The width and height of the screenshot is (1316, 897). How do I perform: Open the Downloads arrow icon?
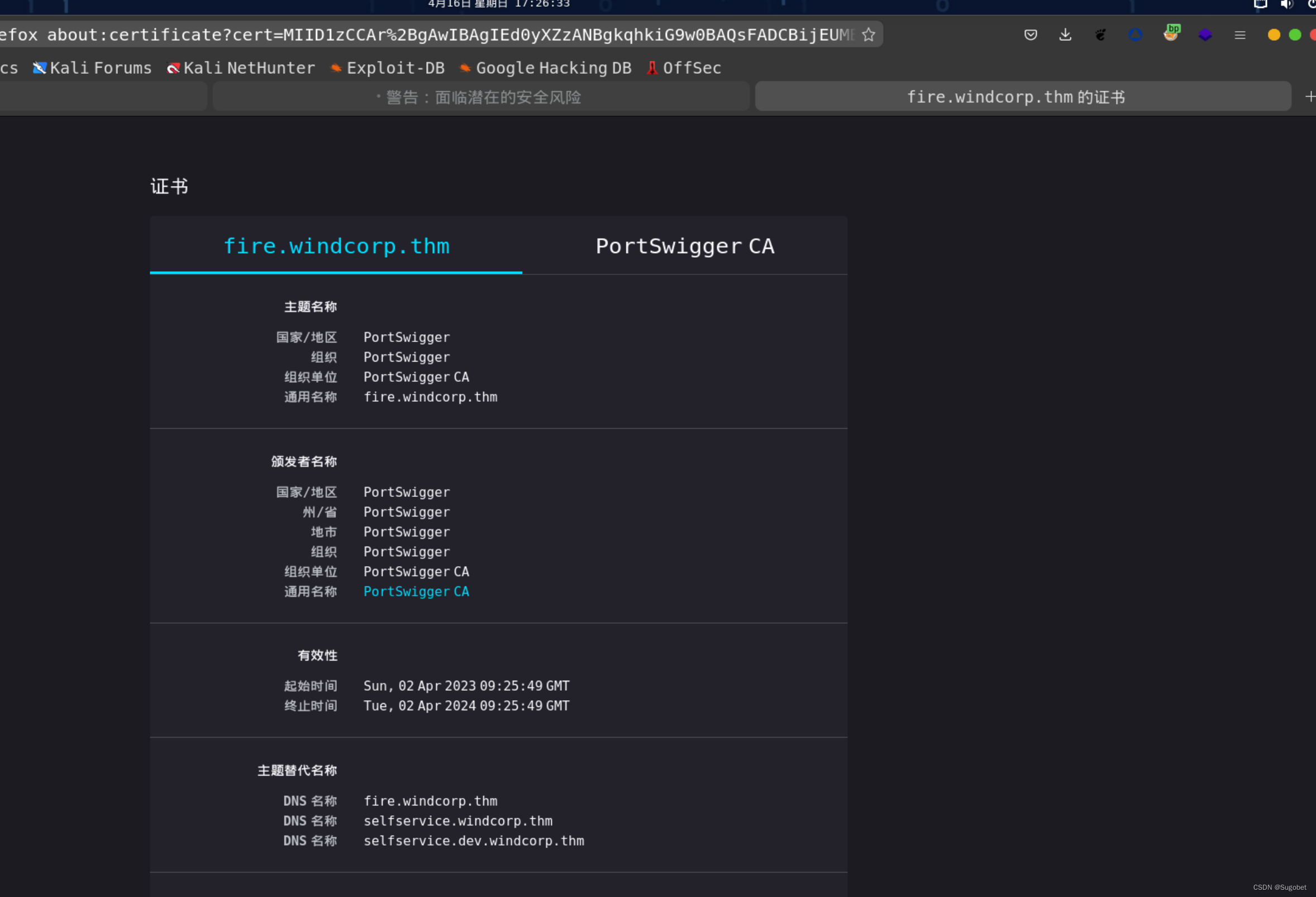click(x=1065, y=35)
